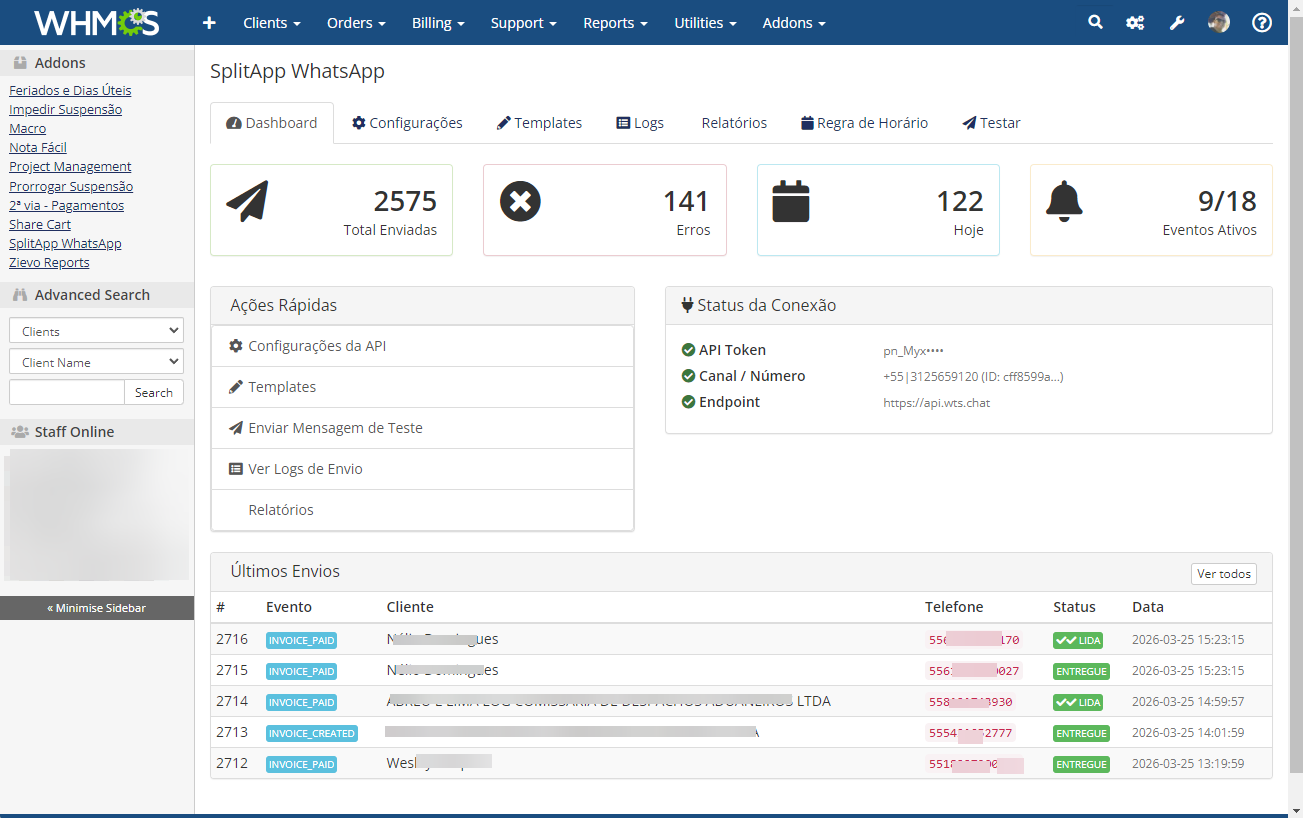Expand the Utilities menu
This screenshot has width=1303, height=818.
[705, 22]
